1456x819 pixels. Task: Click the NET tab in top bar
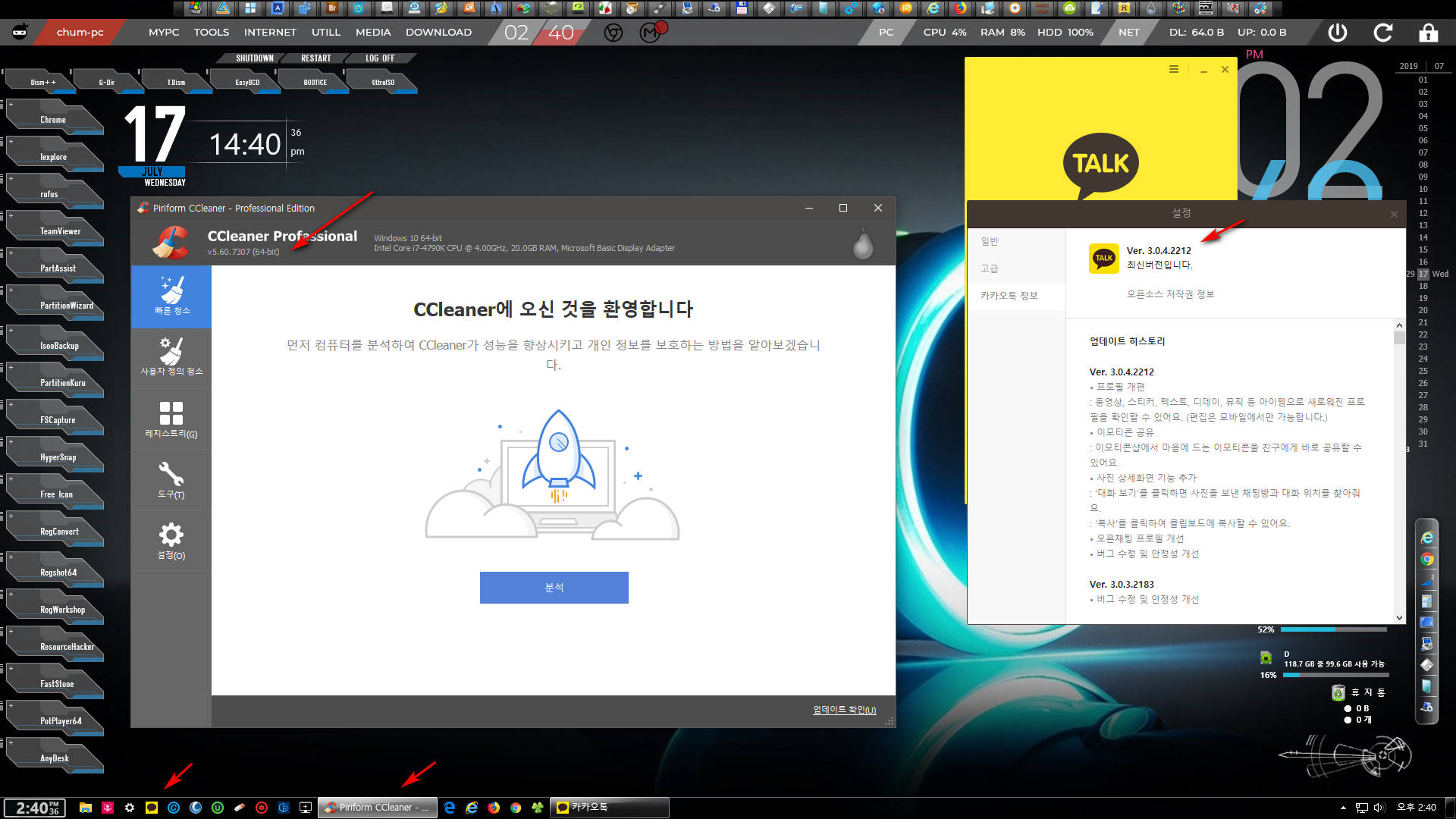pyautogui.click(x=1129, y=32)
